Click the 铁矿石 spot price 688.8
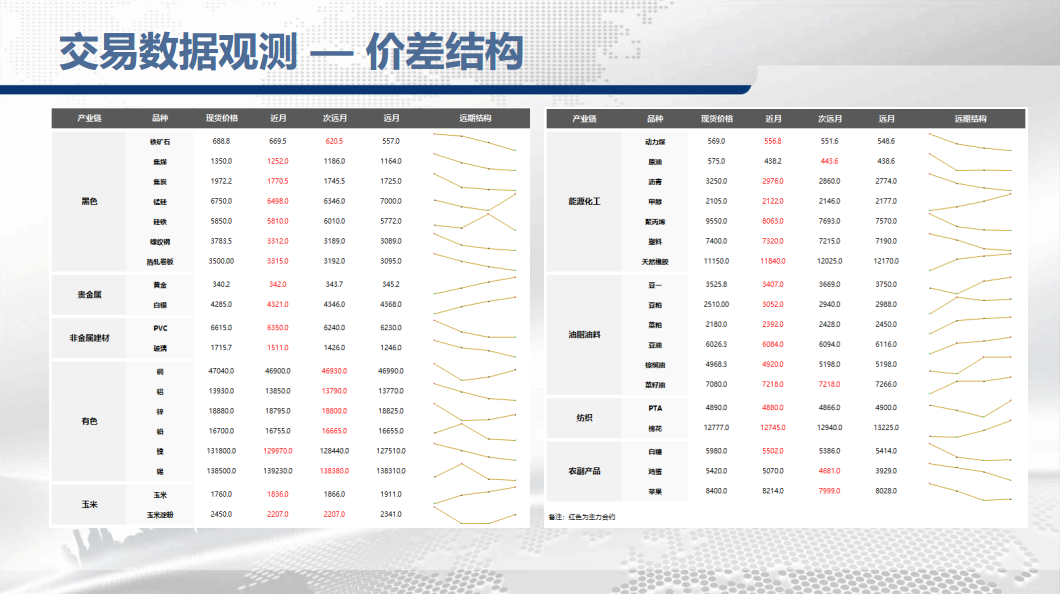This screenshot has width=1060, height=594. 221,141
